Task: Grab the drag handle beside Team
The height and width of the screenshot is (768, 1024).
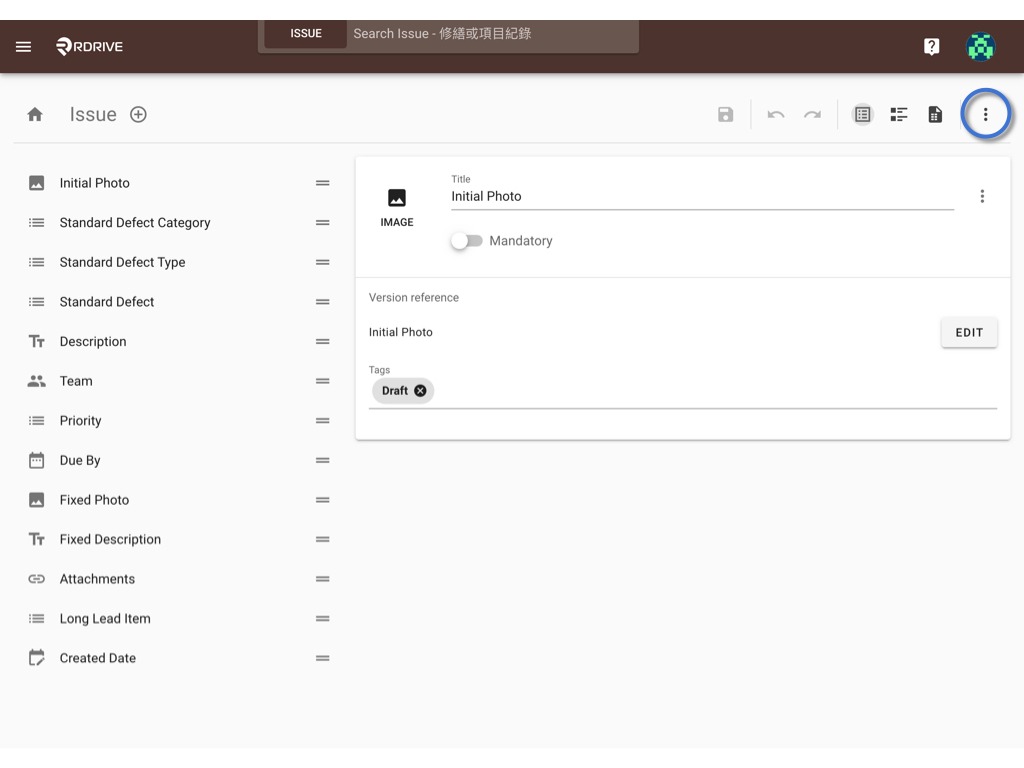Action: [x=323, y=381]
